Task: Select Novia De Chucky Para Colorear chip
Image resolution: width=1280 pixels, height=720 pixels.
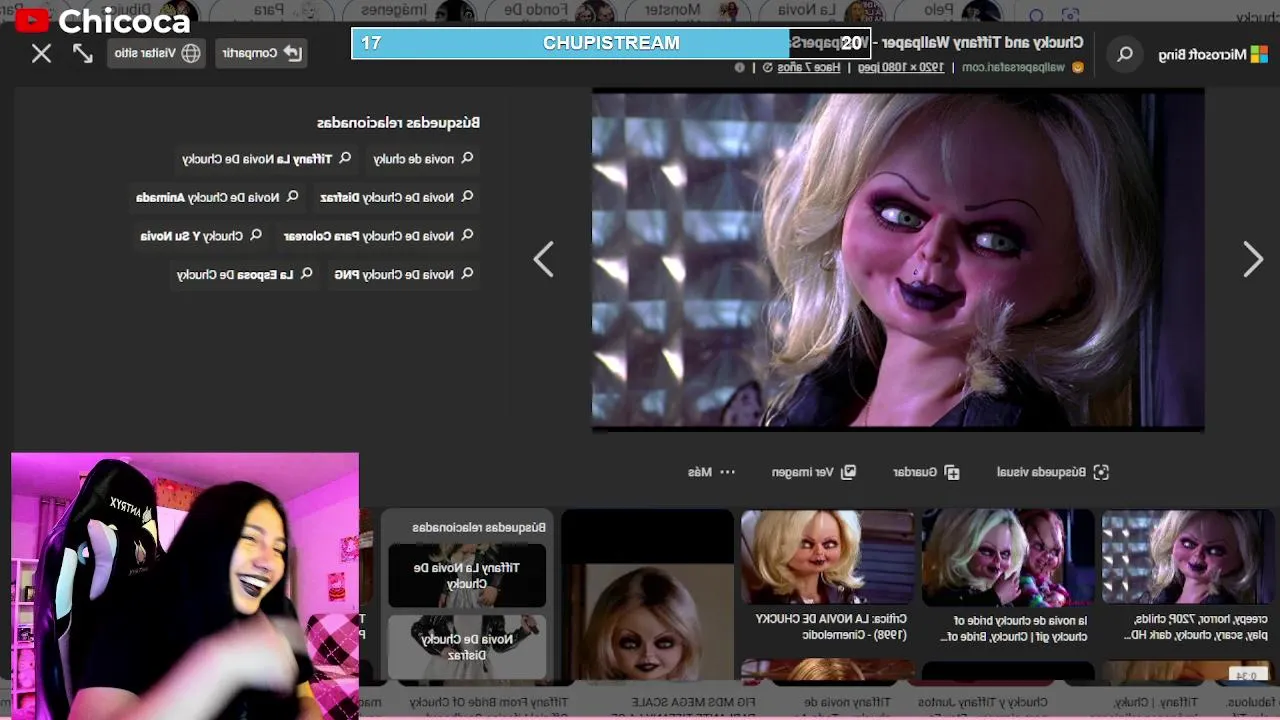Action: [x=378, y=236]
